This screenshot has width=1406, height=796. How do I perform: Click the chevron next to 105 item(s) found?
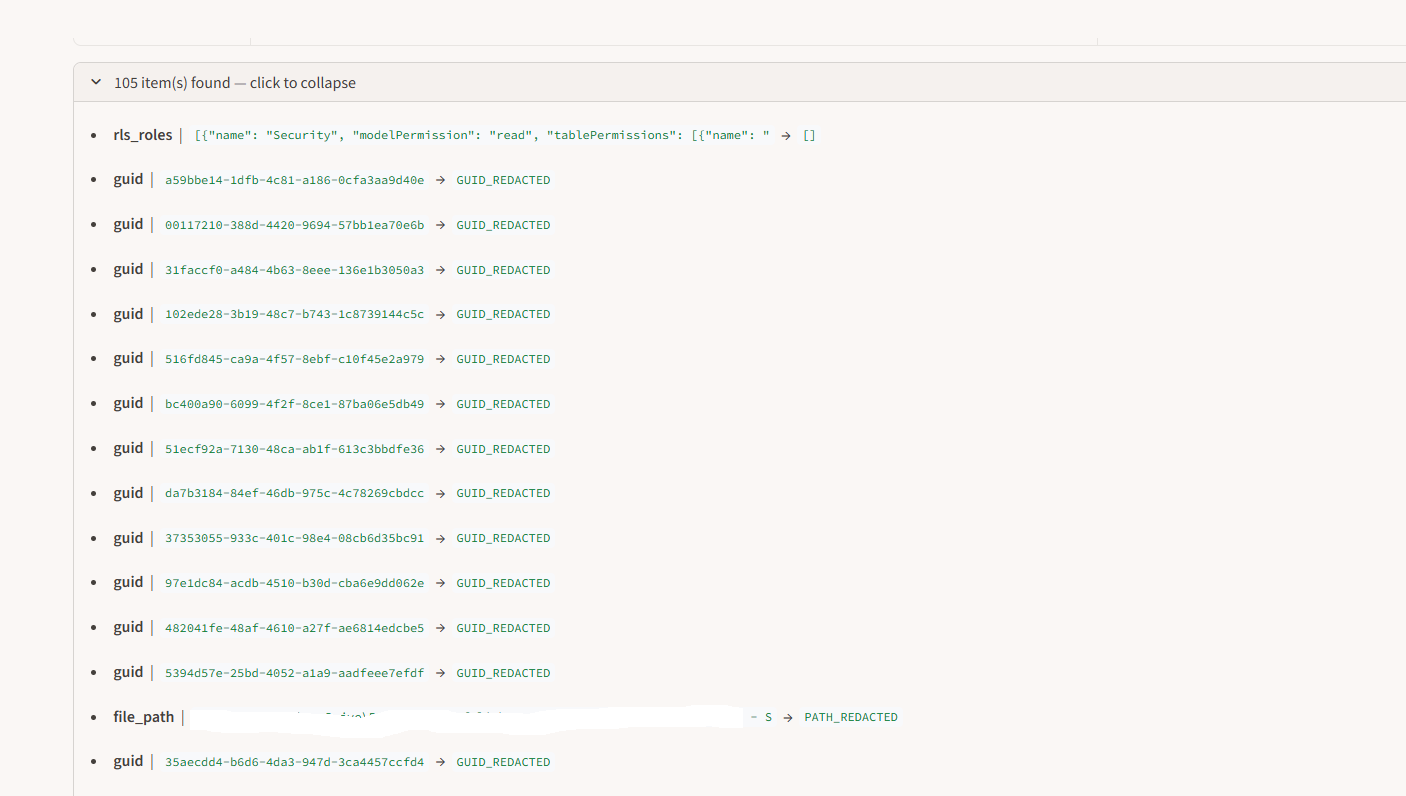(95, 82)
